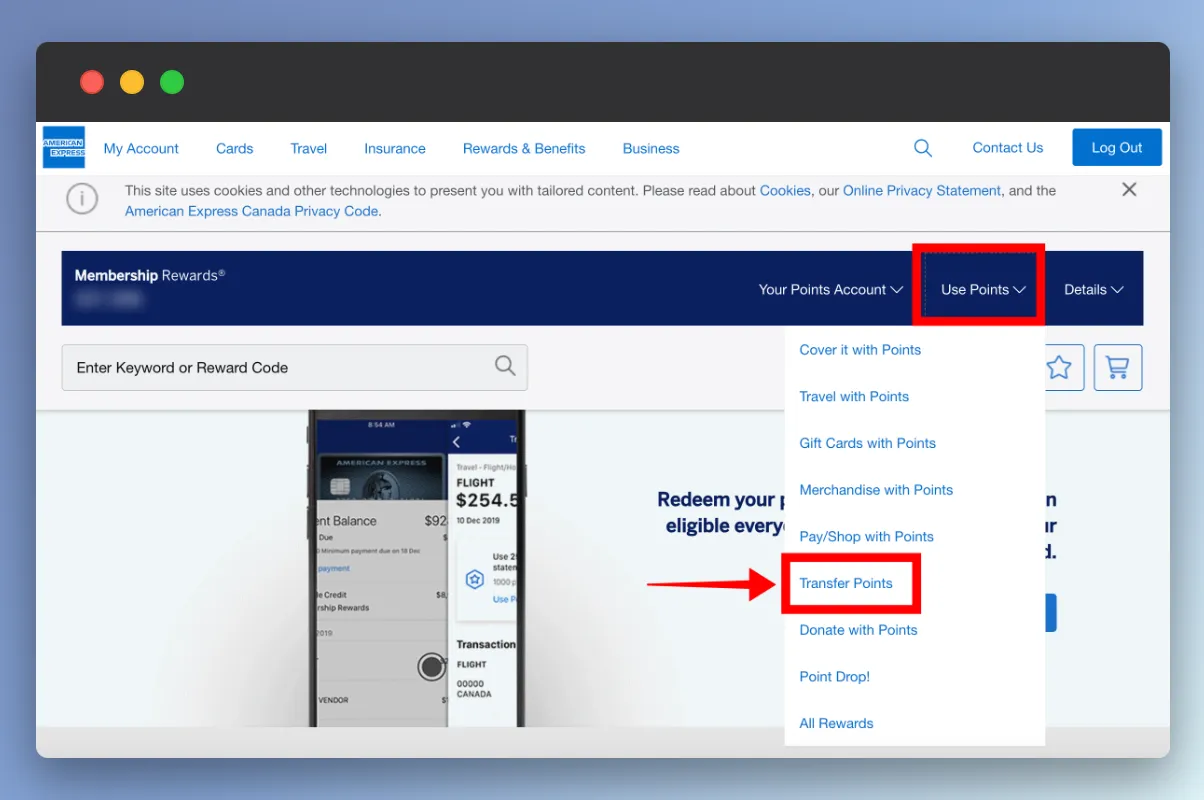Open the search magnifier in top navigation
The height and width of the screenshot is (800, 1204).
point(923,148)
